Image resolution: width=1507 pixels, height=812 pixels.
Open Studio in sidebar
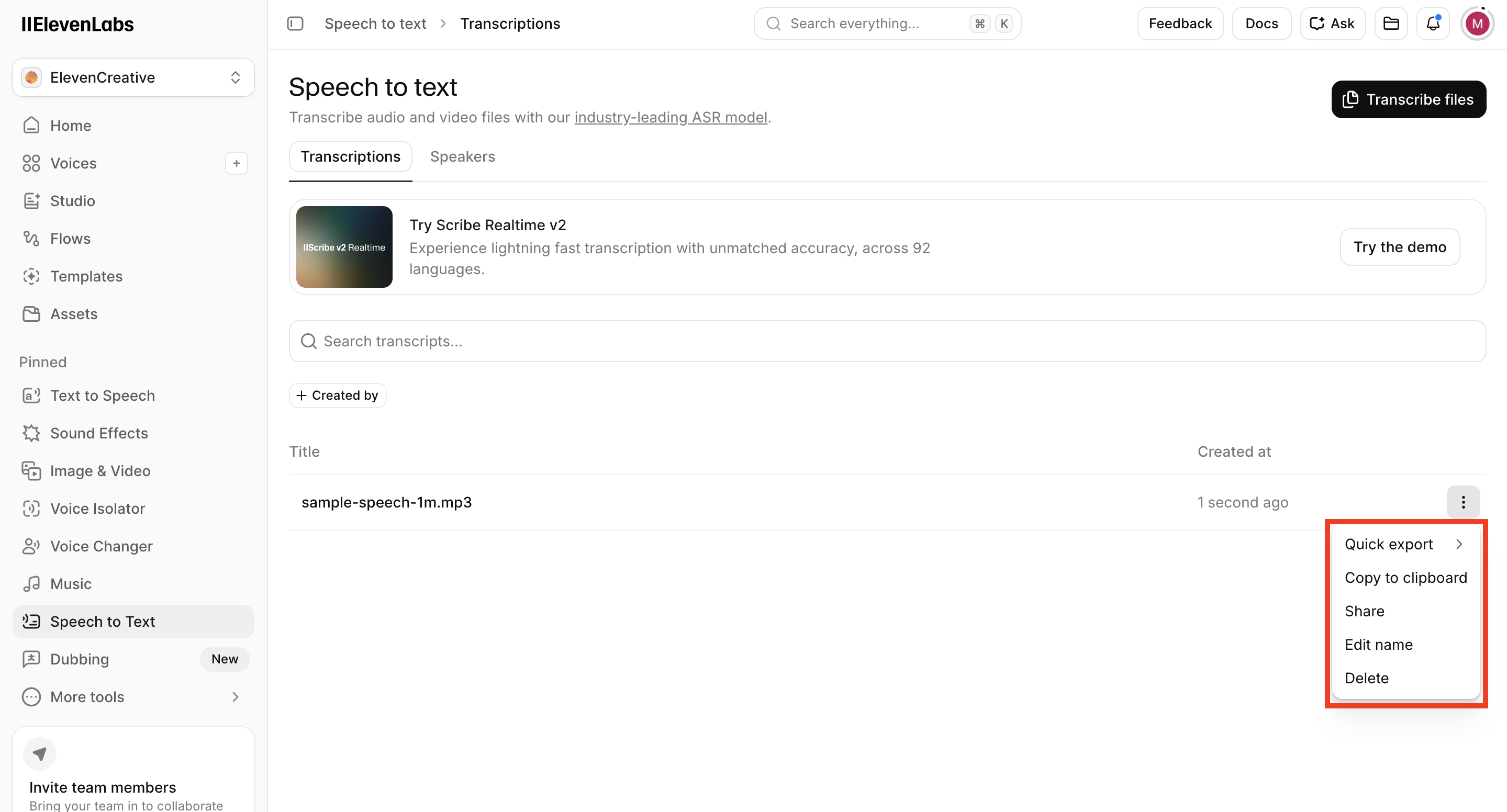(x=133, y=200)
